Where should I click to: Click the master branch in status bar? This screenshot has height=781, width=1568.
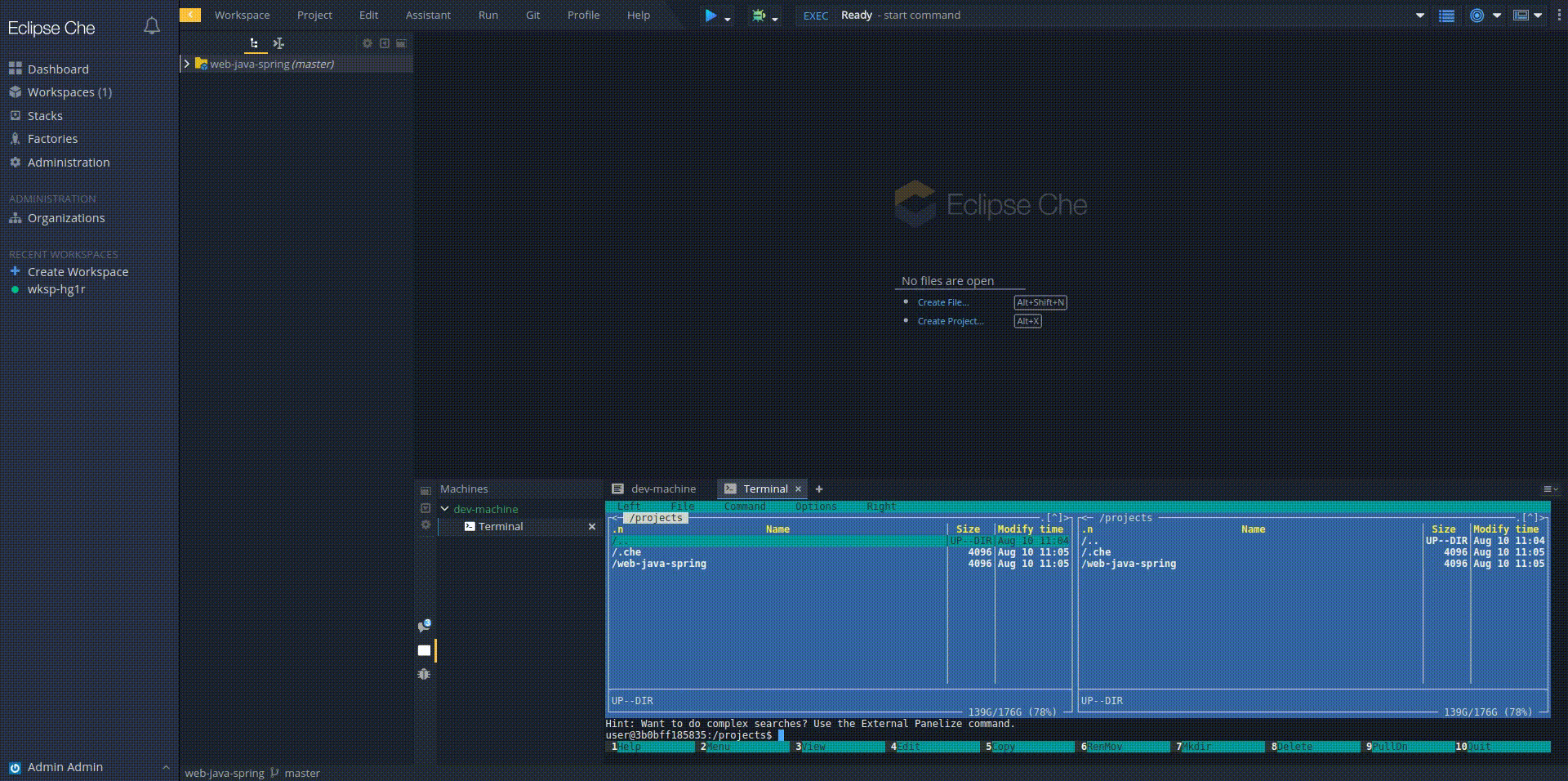coord(302,773)
